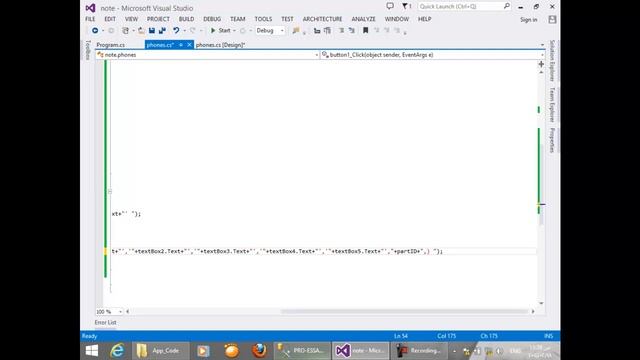Open the TEAM menu

(238, 19)
